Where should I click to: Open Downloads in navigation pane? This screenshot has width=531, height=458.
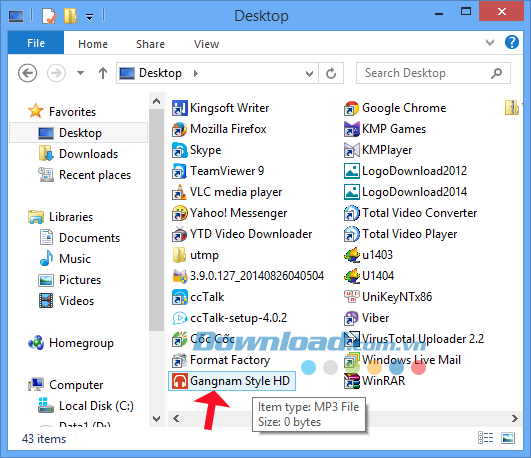click(79, 154)
